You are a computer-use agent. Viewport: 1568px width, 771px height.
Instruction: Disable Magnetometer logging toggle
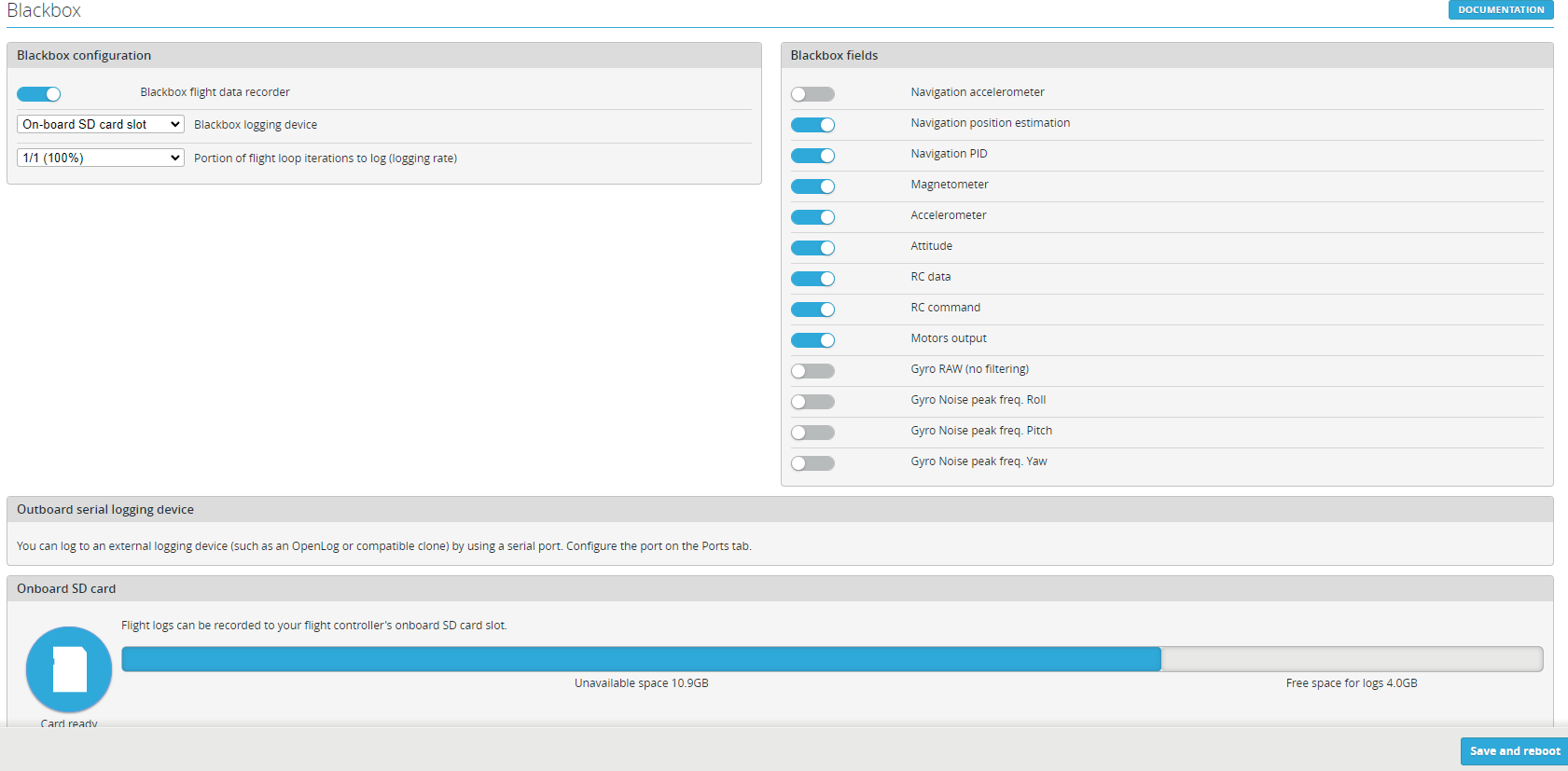point(812,186)
